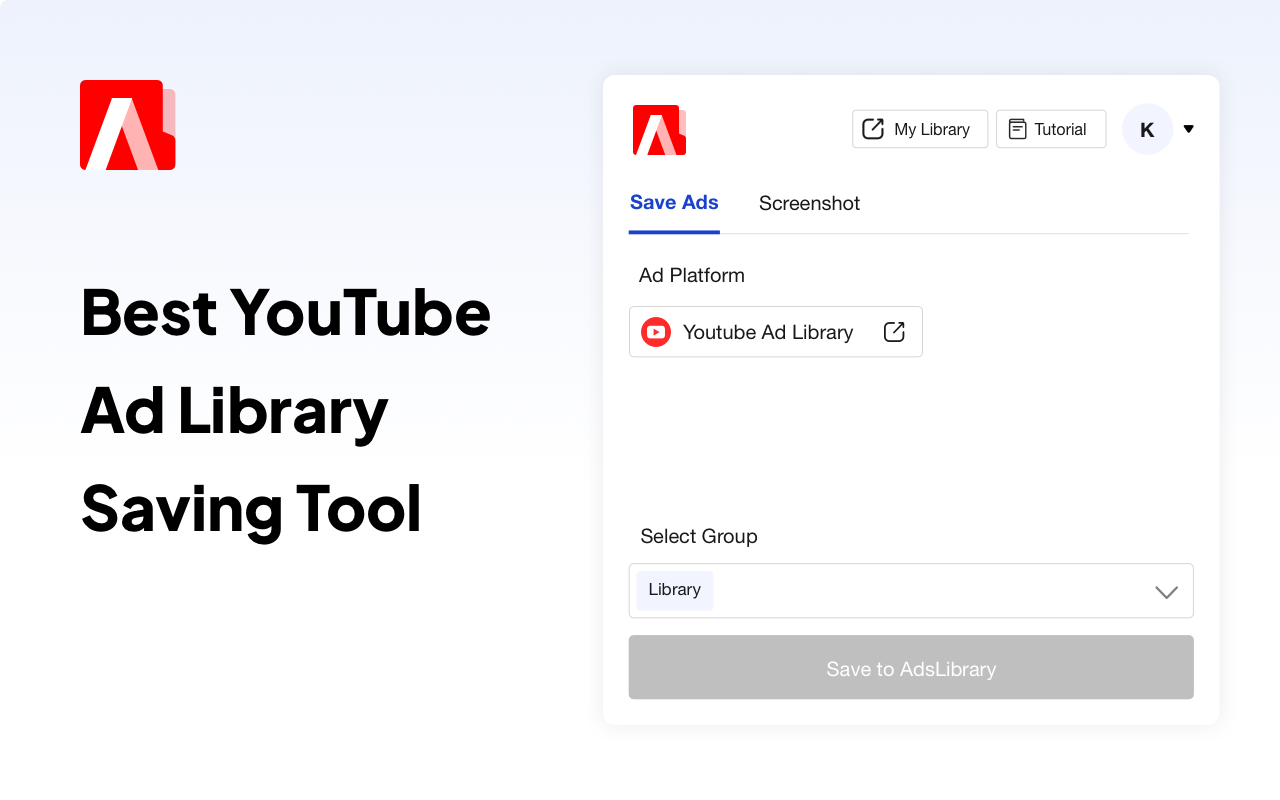1280x800 pixels.
Task: Expand the dropdown arrow beside the K avatar
Action: click(x=1188, y=128)
